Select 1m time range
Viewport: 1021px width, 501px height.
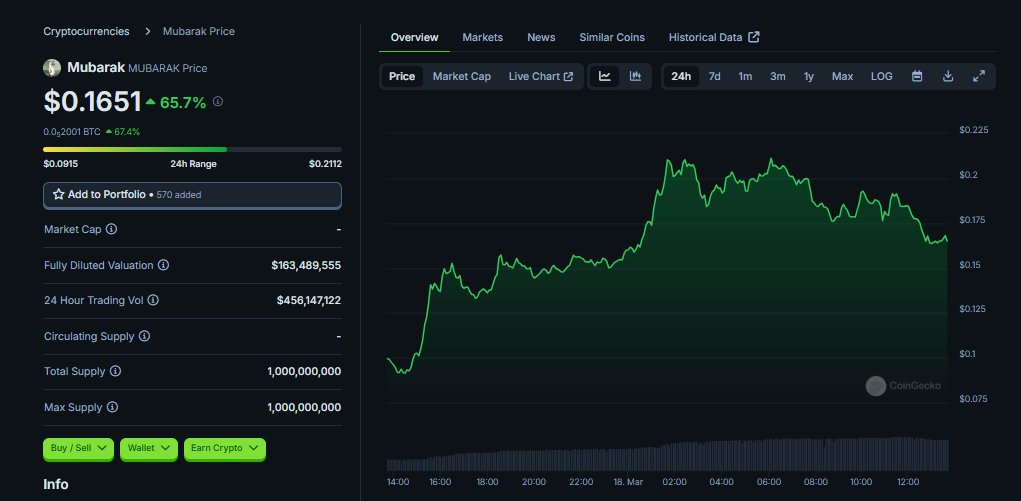pyautogui.click(x=745, y=76)
